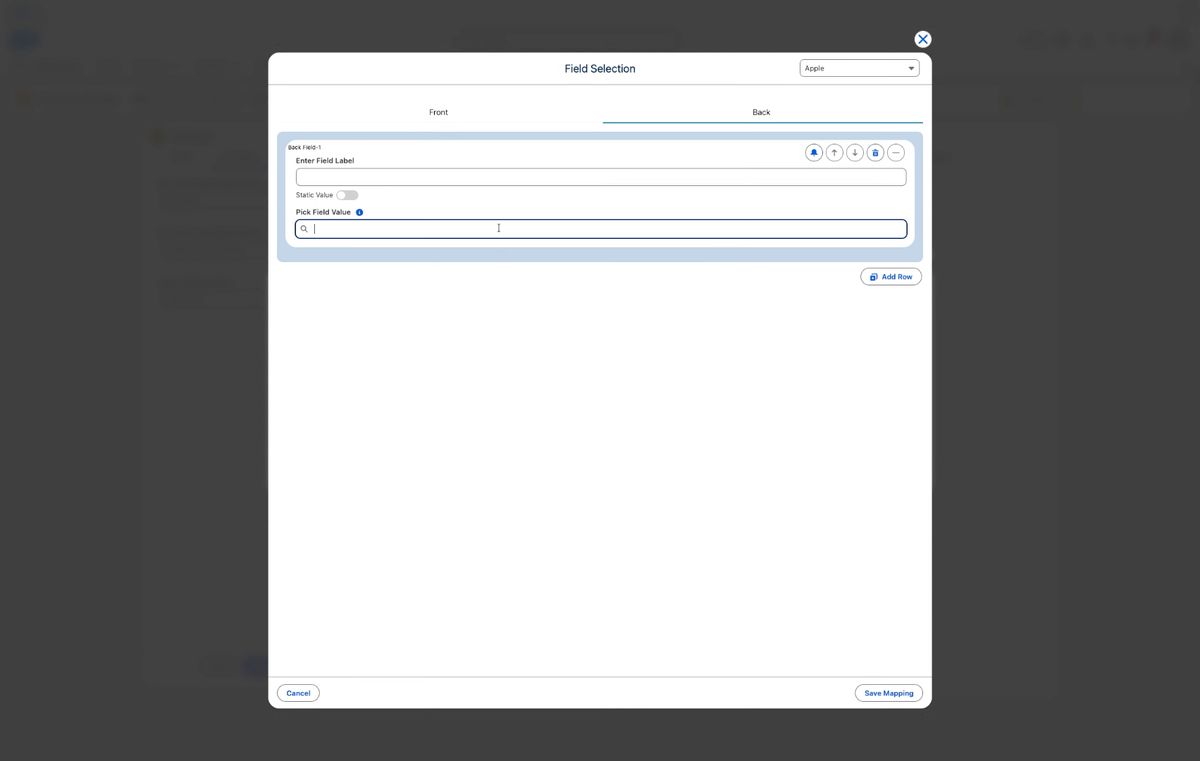Switch to the Front tab
1200x761 pixels.
pyautogui.click(x=439, y=112)
